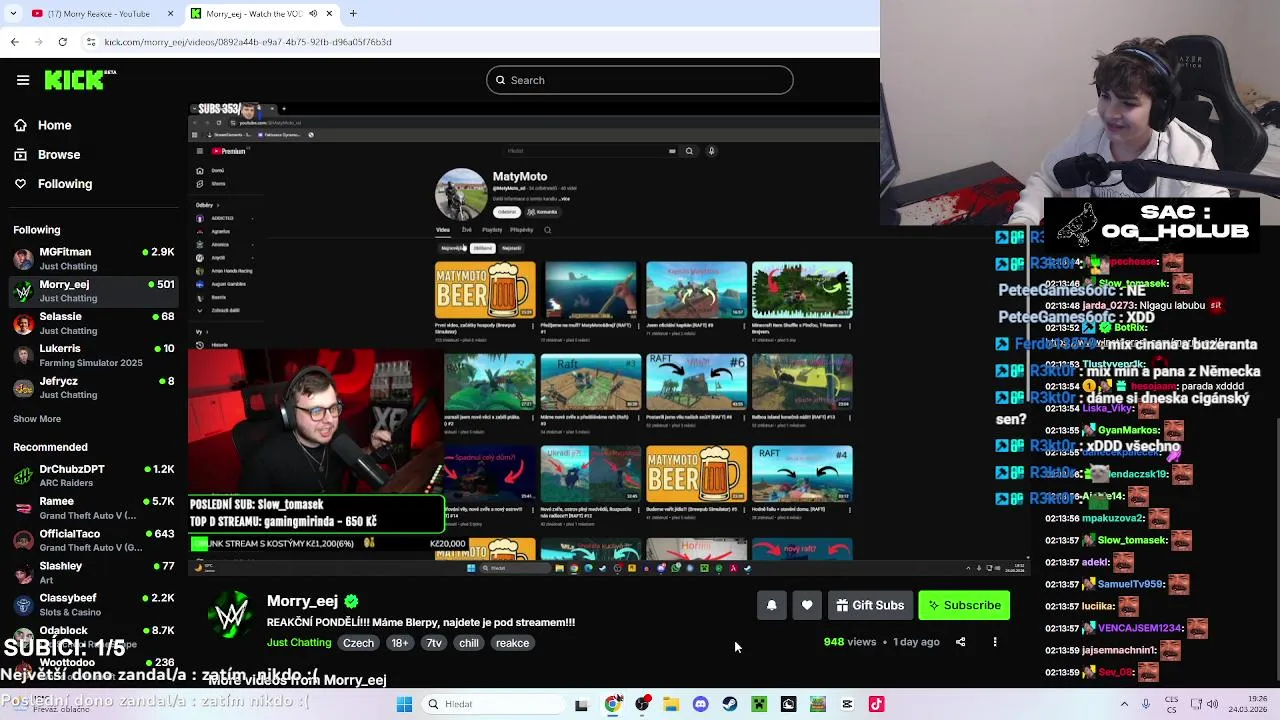Open MMGFitman channel in Following list
This screenshot has width=1280, height=720.
(x=94, y=259)
